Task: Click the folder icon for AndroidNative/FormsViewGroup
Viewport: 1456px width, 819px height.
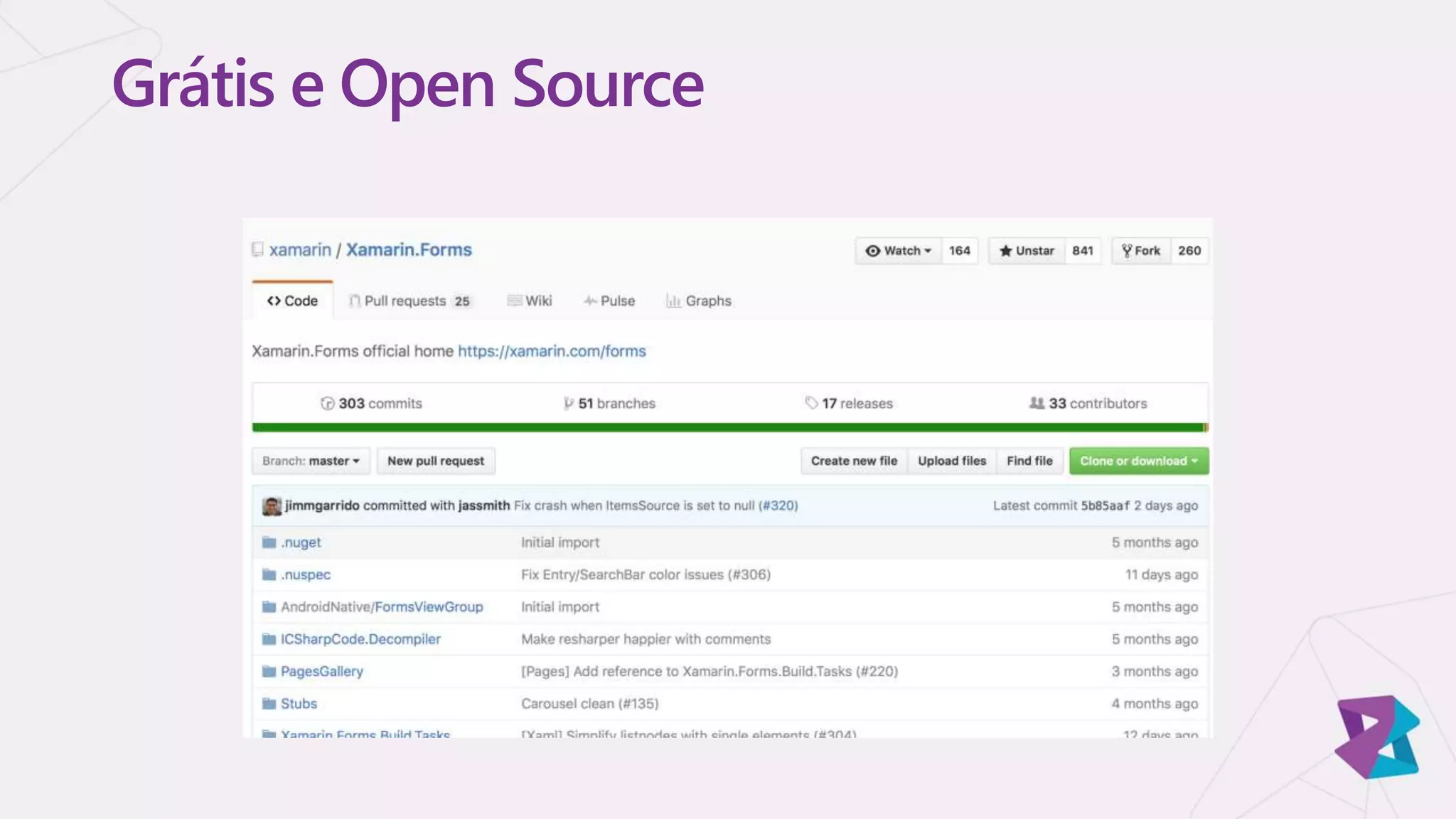Action: [269, 606]
